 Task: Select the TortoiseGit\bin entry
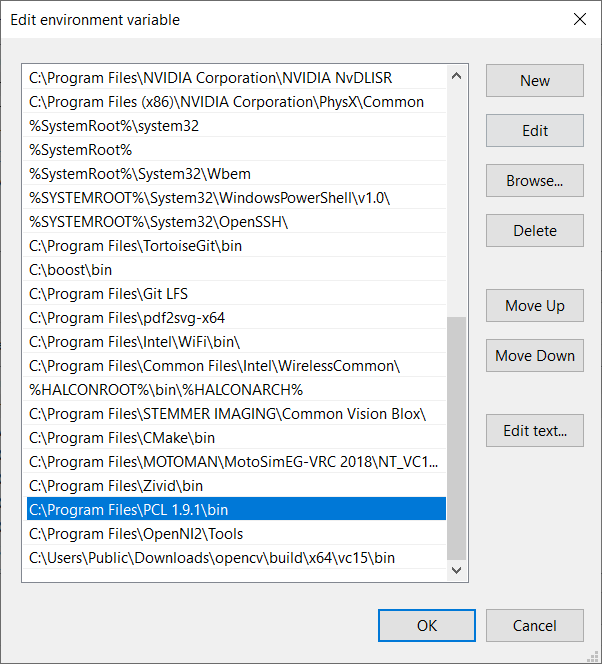click(236, 246)
